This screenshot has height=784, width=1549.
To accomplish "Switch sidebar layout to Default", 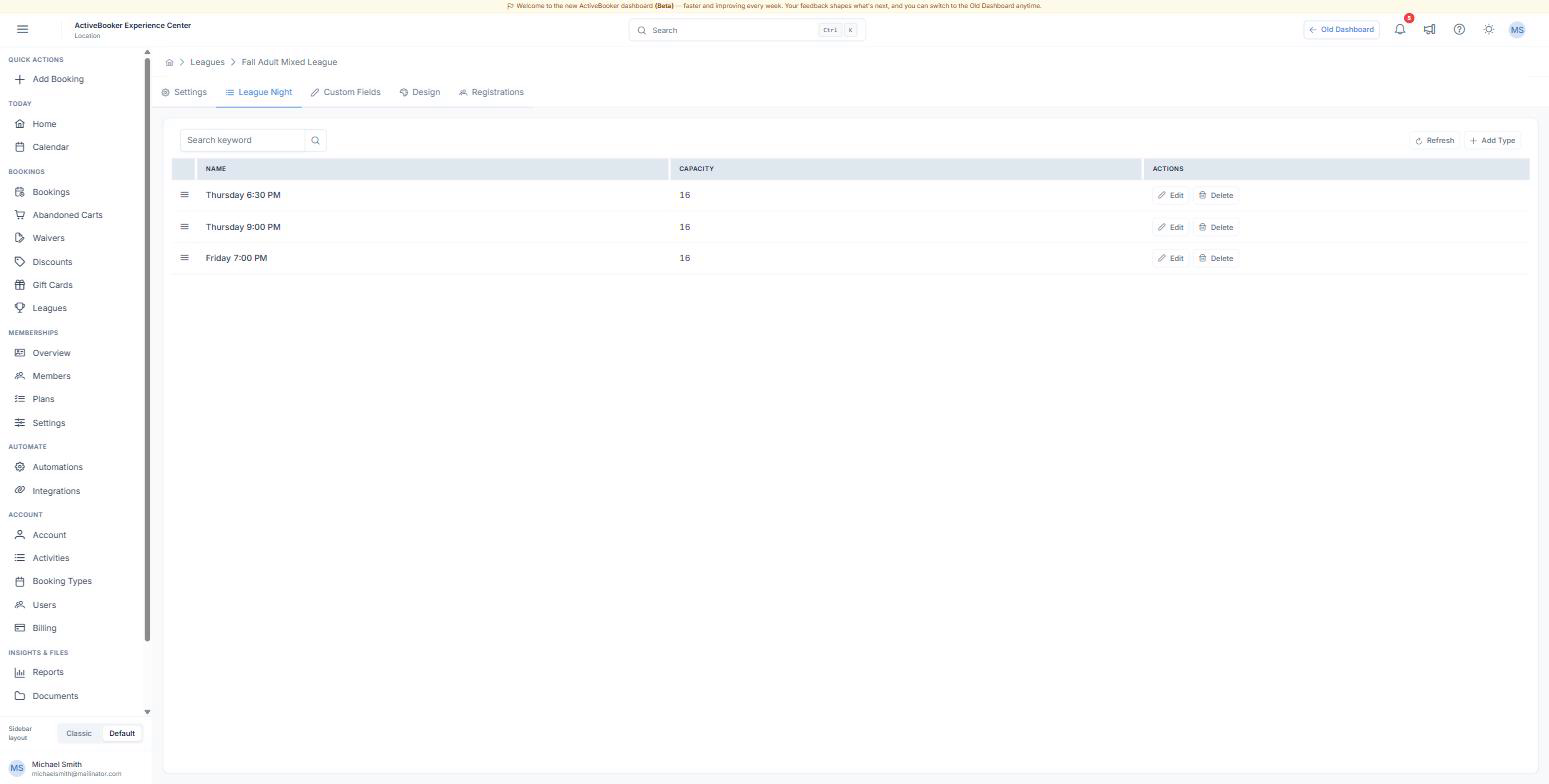I will [122, 734].
